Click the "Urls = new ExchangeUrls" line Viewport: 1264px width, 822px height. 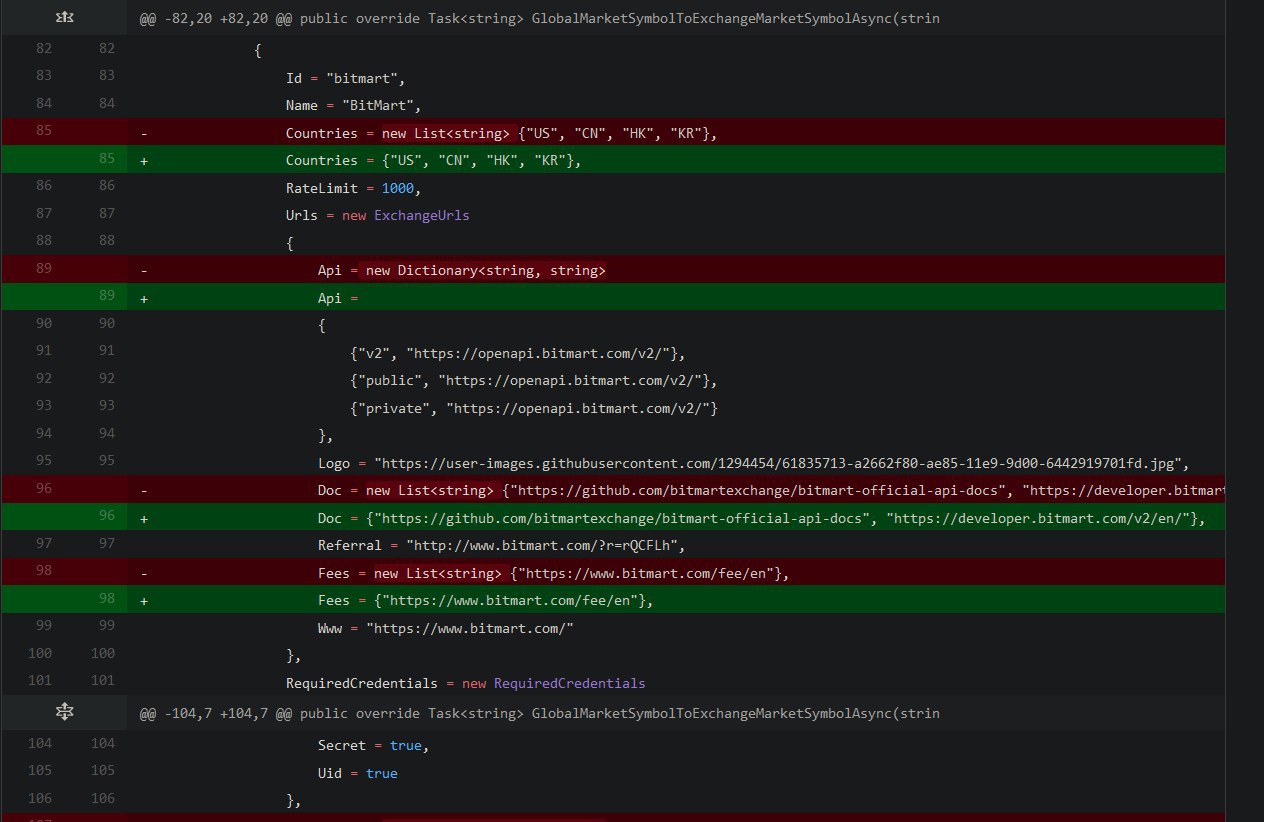point(377,215)
